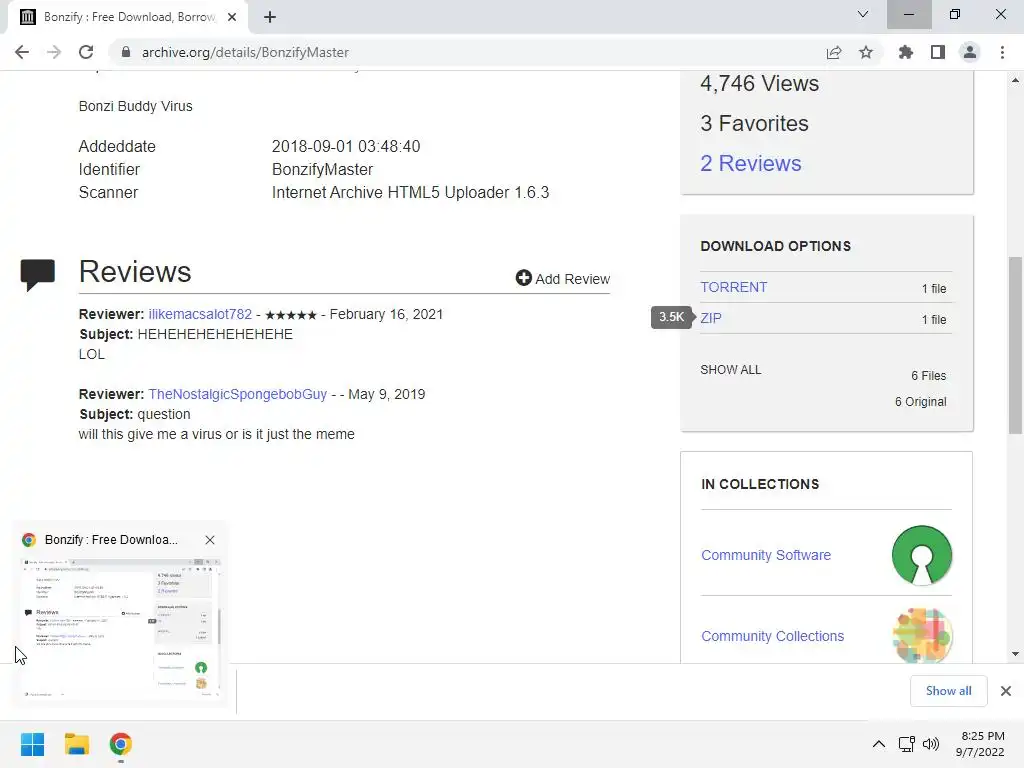The width and height of the screenshot is (1024, 768).
Task: Open Chrome three-dot menu
Action: tap(1002, 52)
